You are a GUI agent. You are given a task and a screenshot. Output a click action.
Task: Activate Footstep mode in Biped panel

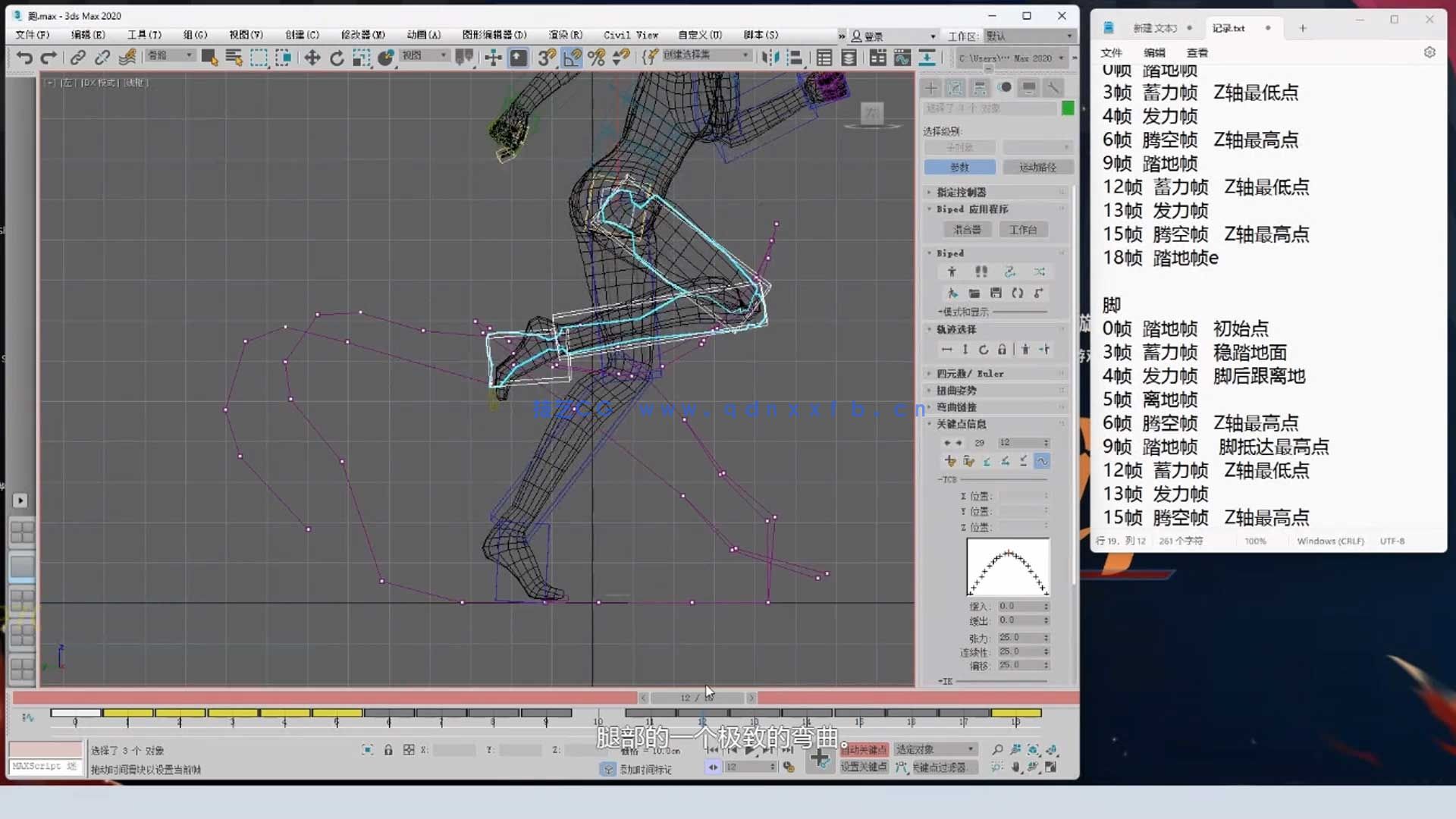(981, 271)
